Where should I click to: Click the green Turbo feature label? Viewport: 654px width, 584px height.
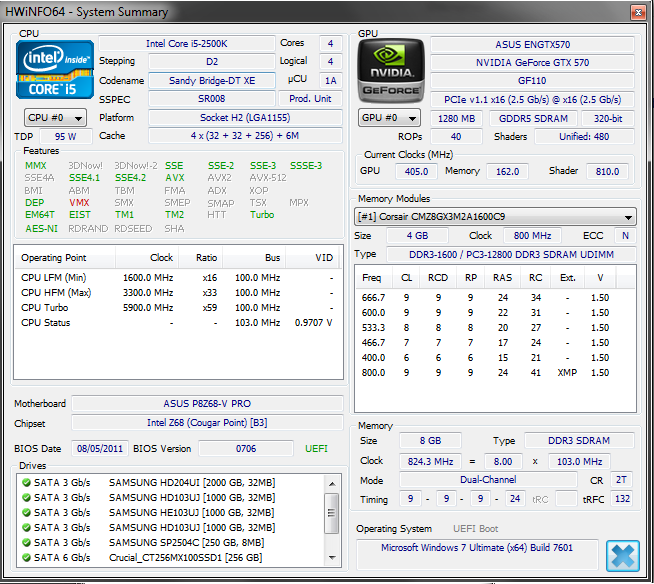262,215
